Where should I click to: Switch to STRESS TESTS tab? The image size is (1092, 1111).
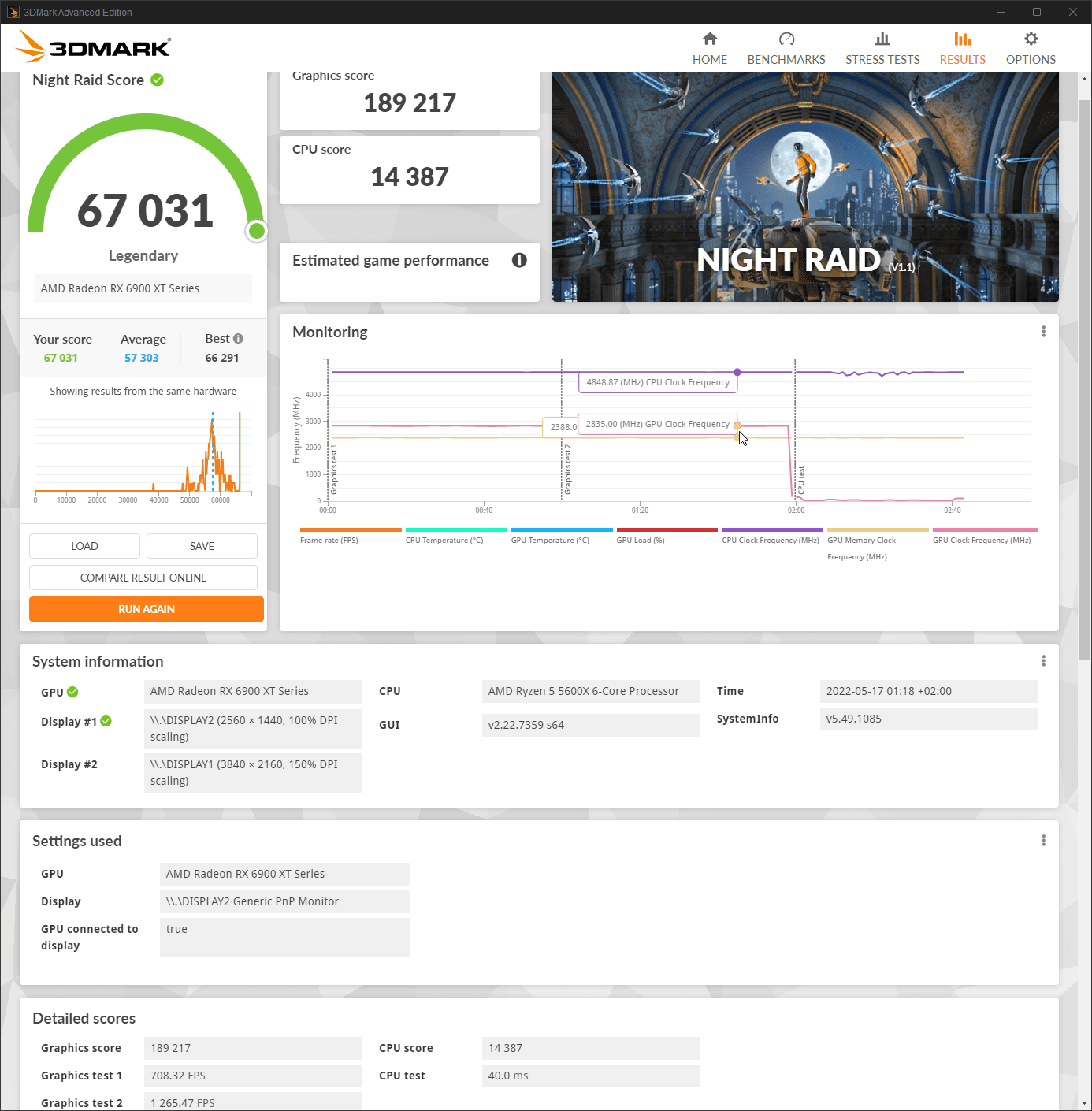pos(882,49)
